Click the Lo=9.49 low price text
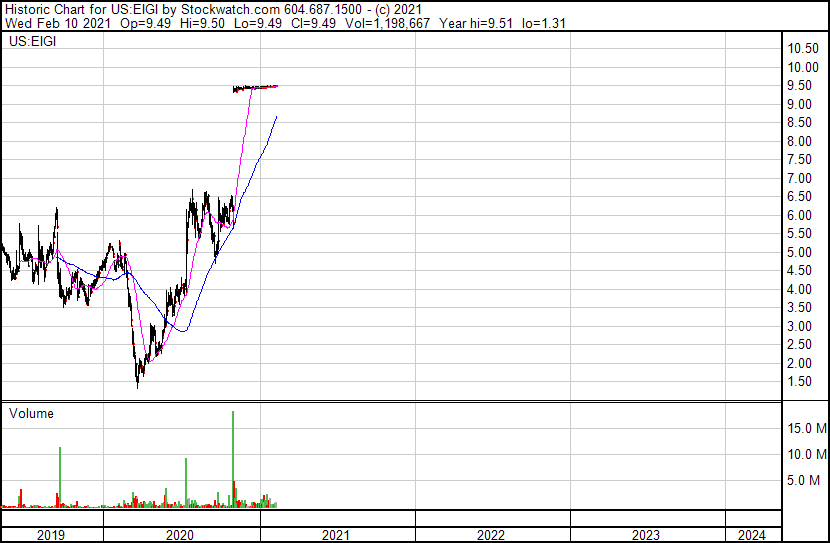Viewport: 830px width, 543px height. [258, 23]
